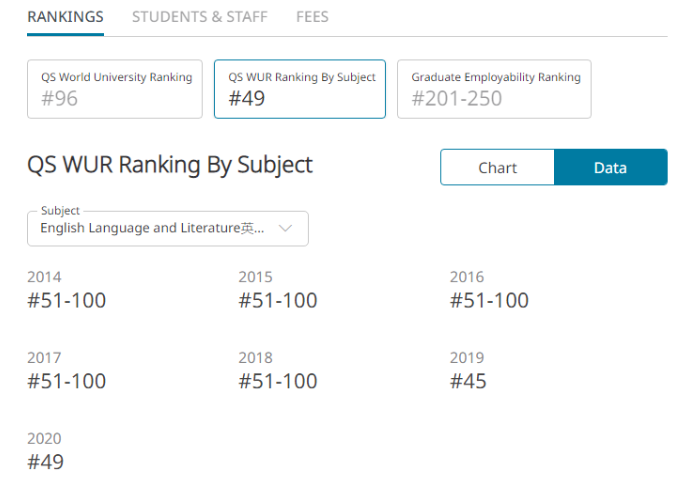Switch to Chart view
684x484 pixels.
click(x=497, y=167)
